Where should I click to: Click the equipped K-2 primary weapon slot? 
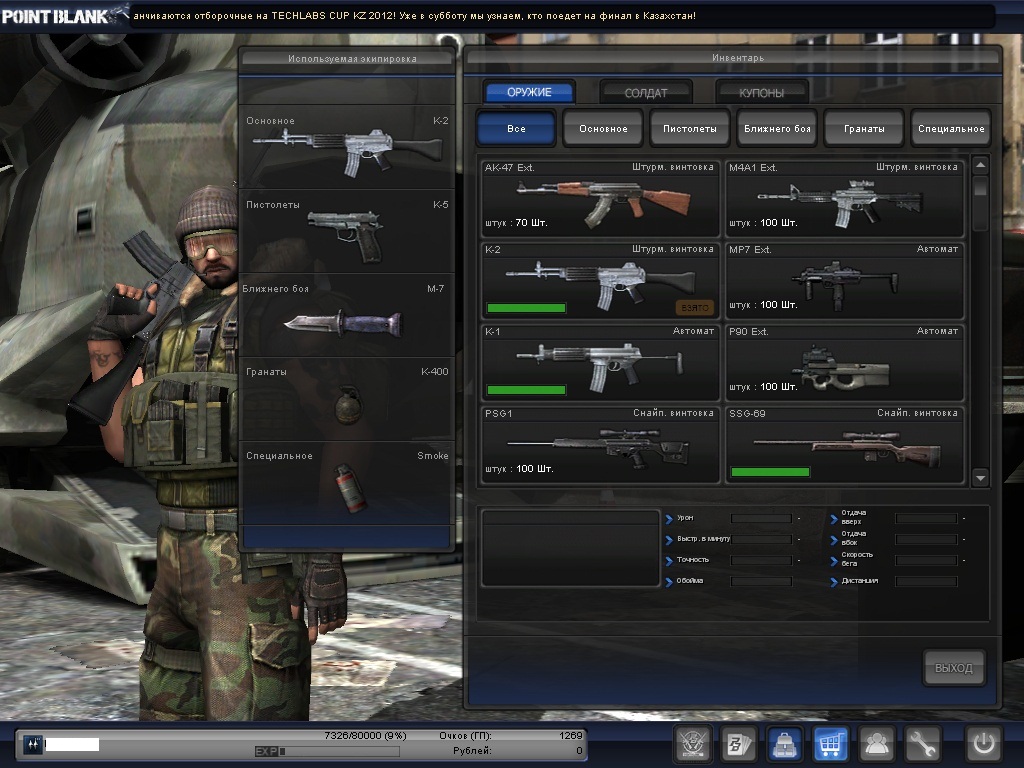click(347, 148)
